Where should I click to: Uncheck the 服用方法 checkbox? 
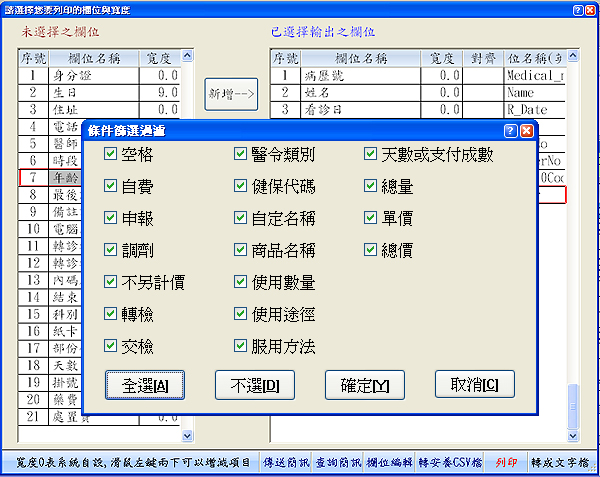240,346
